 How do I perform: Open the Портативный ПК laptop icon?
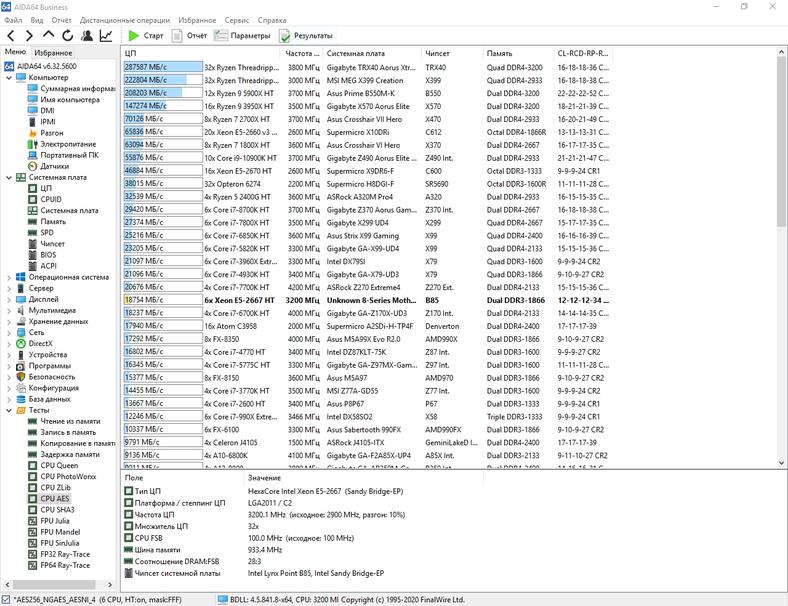click(33, 155)
